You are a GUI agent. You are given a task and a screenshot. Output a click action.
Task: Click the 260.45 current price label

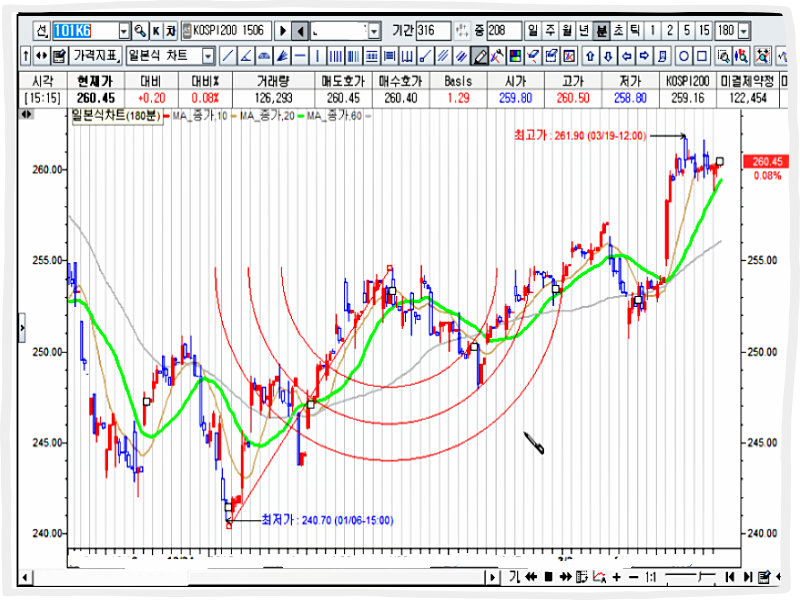[767, 162]
